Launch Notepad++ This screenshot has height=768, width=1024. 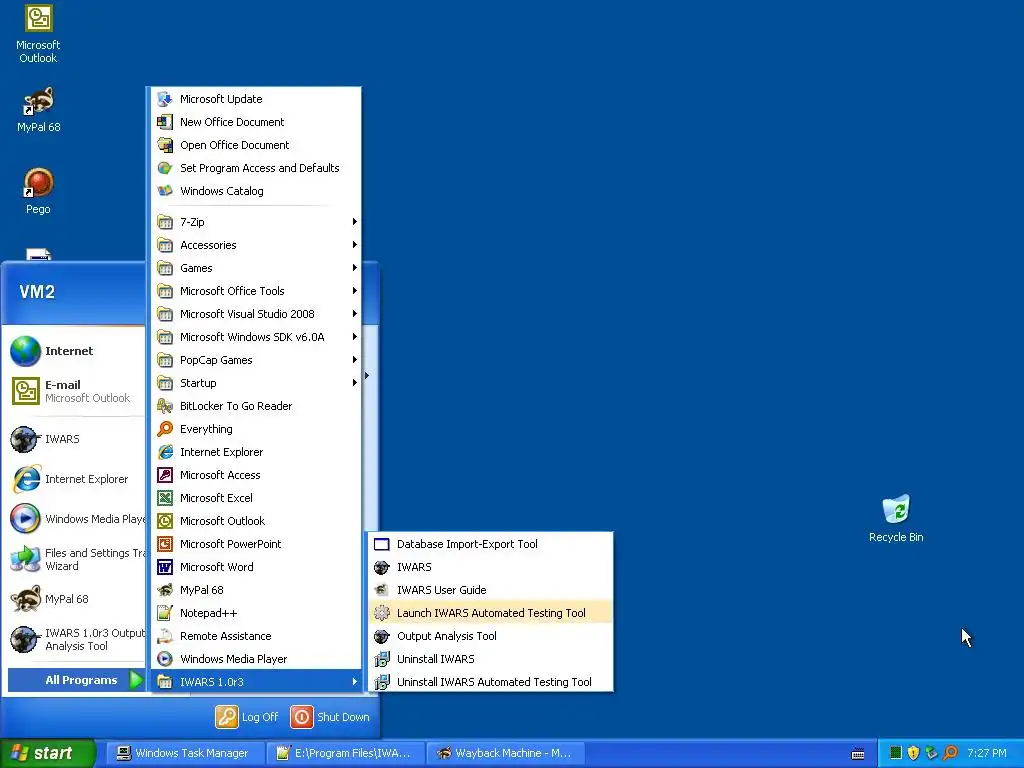click(x=257, y=613)
